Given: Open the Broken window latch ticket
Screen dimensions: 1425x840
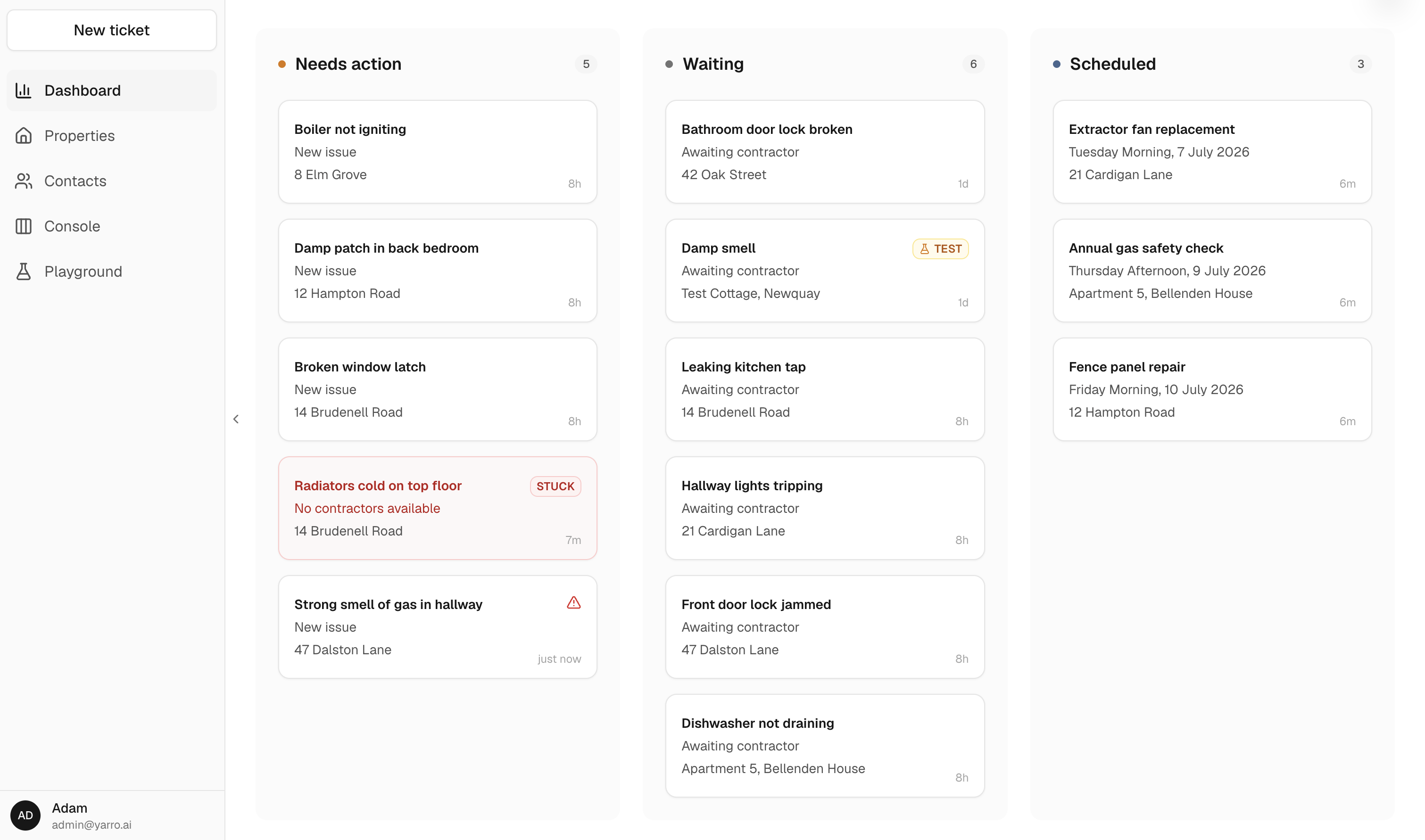Looking at the screenshot, I should coord(438,389).
